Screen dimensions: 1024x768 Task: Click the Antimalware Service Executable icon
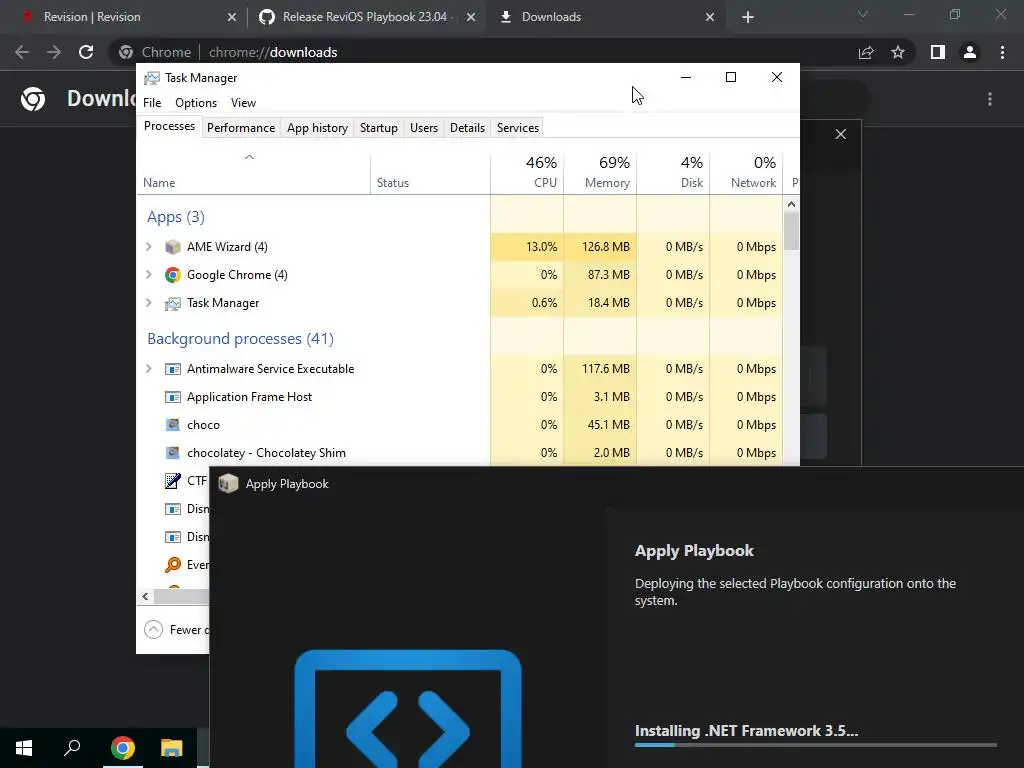(172, 369)
